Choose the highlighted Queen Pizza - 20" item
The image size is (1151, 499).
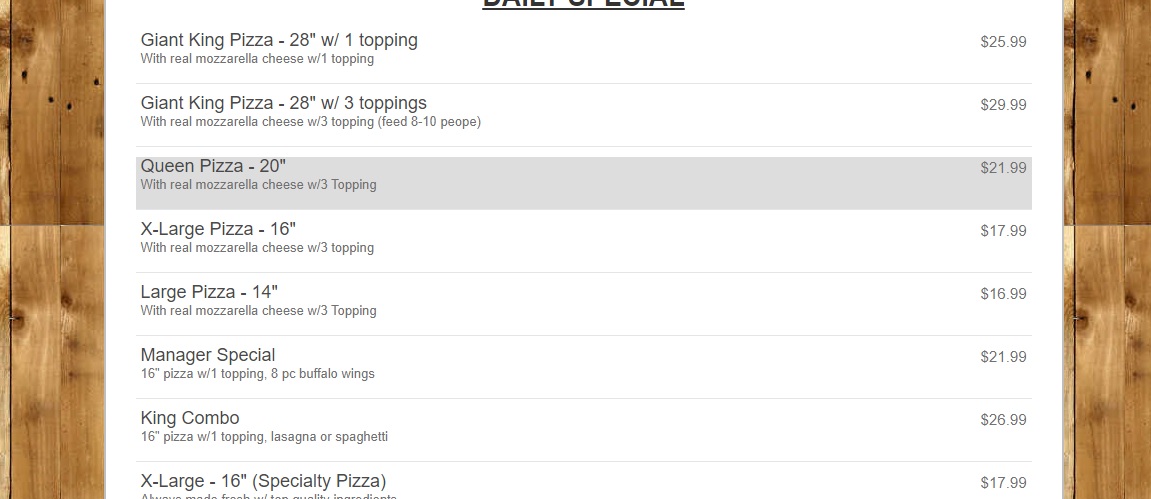tap(213, 167)
